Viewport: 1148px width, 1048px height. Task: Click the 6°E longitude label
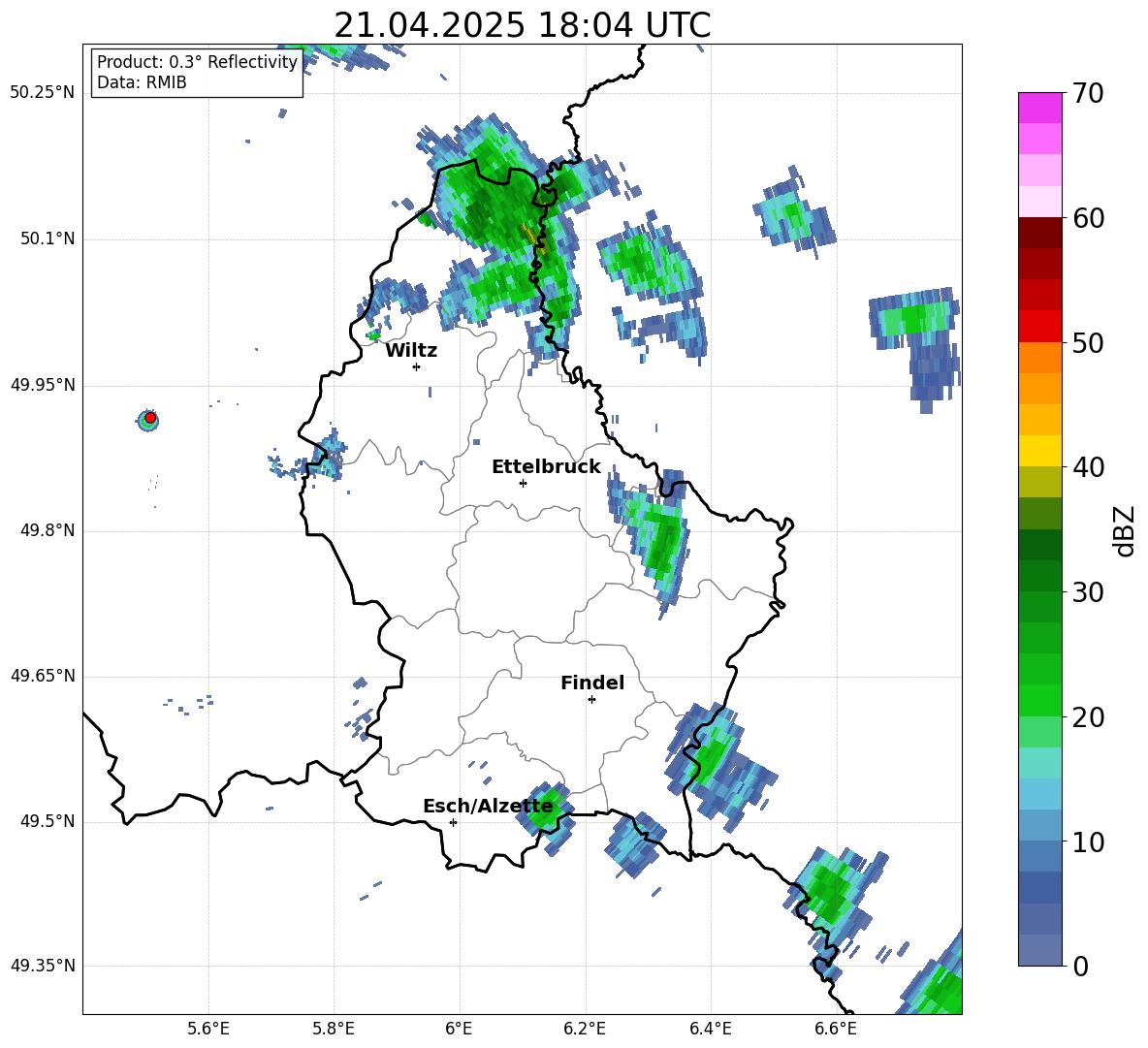[459, 1029]
